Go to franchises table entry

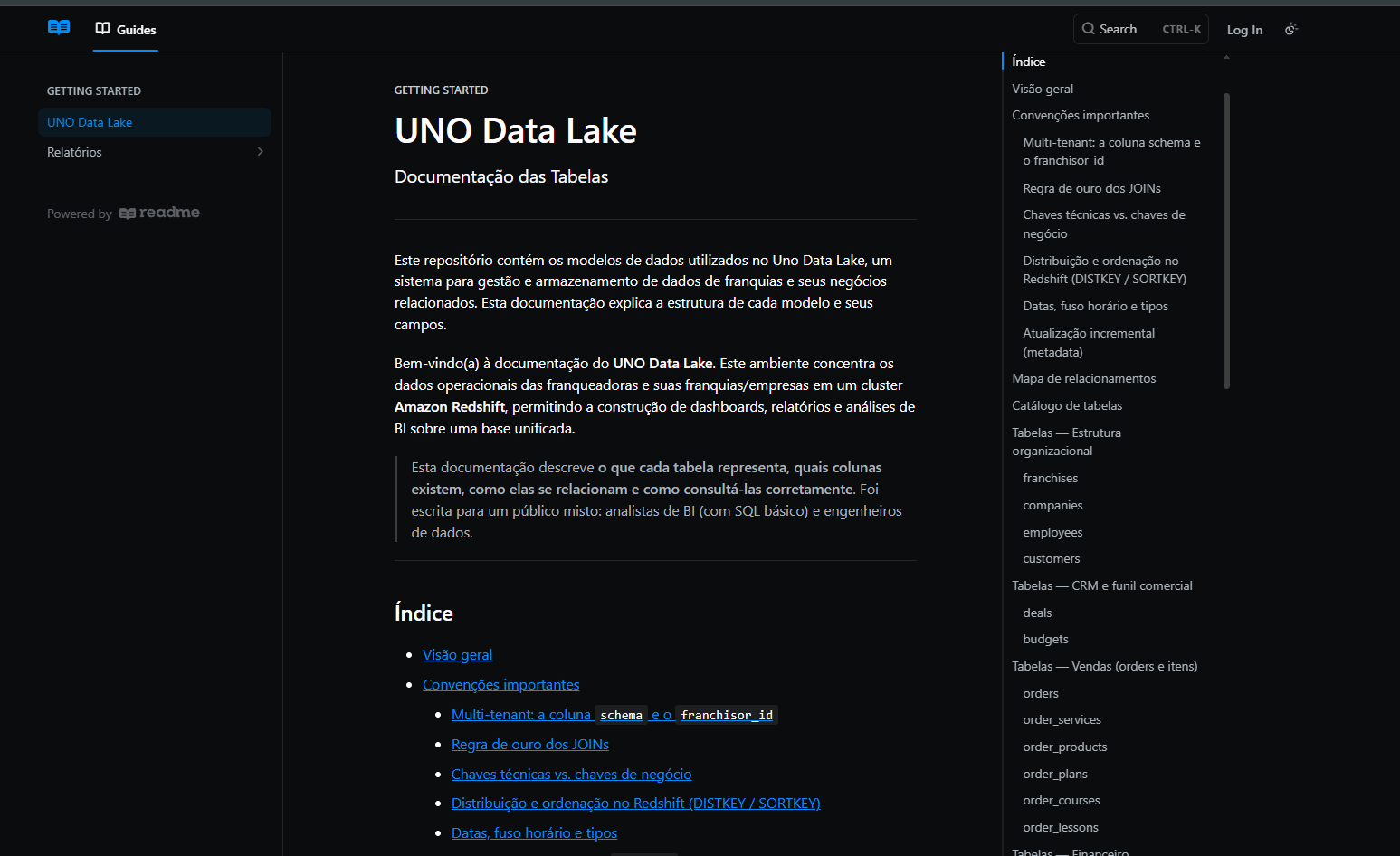point(1050,478)
